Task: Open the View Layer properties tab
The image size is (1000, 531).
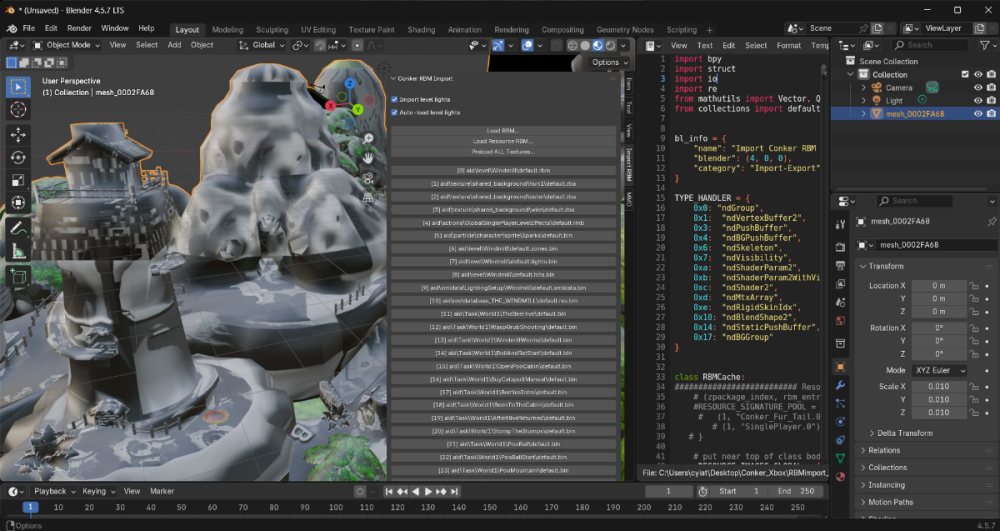Action: (841, 284)
